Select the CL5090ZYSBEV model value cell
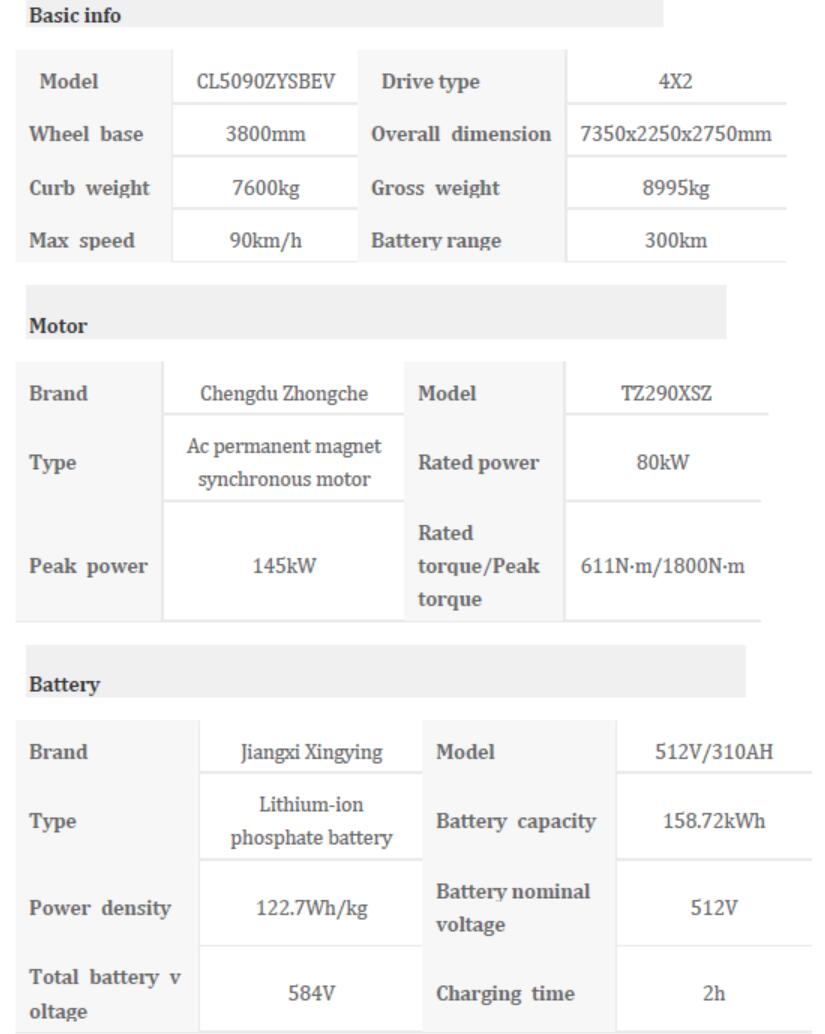 pos(264,82)
